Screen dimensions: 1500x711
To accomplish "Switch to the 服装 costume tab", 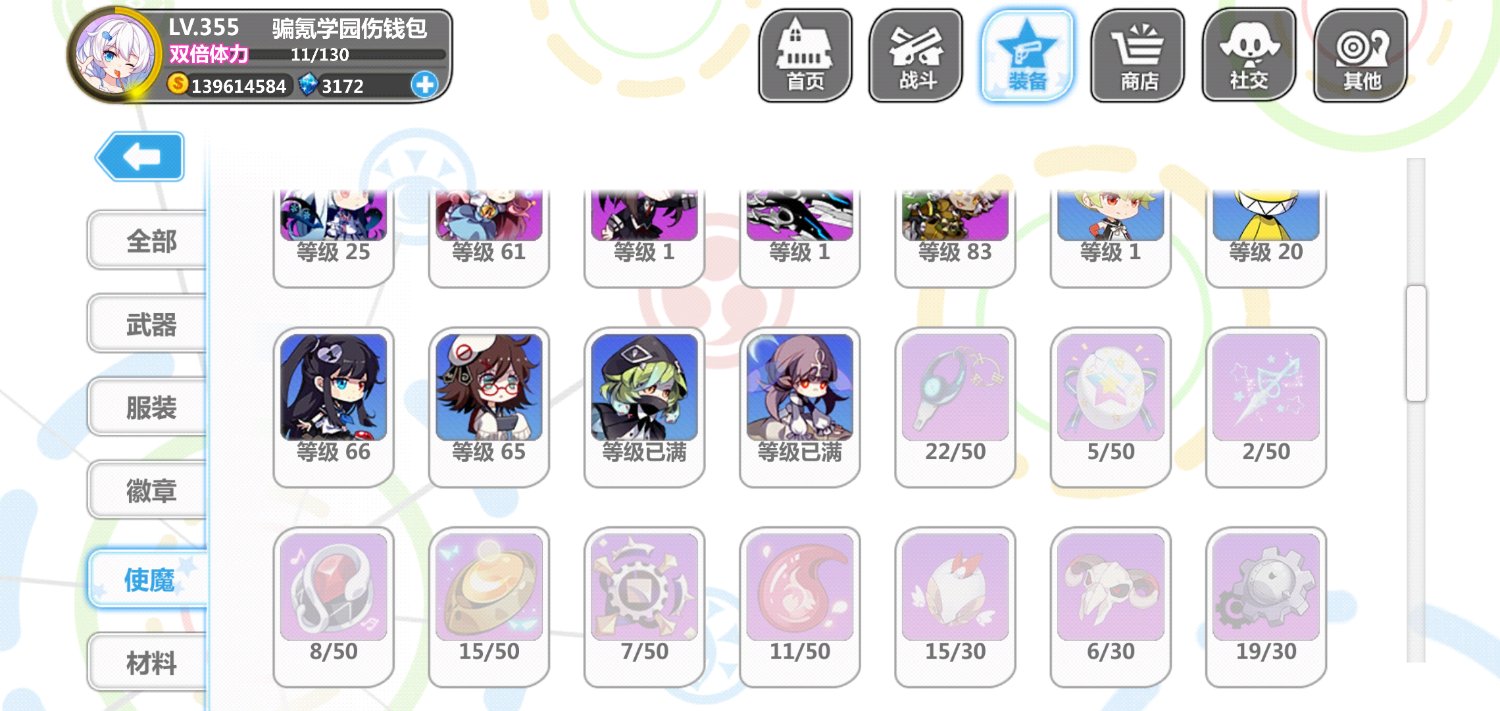I will [x=150, y=407].
